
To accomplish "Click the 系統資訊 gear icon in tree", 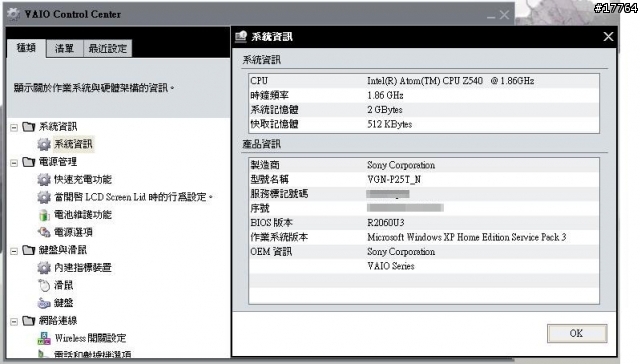I will pyautogui.click(x=44, y=144).
